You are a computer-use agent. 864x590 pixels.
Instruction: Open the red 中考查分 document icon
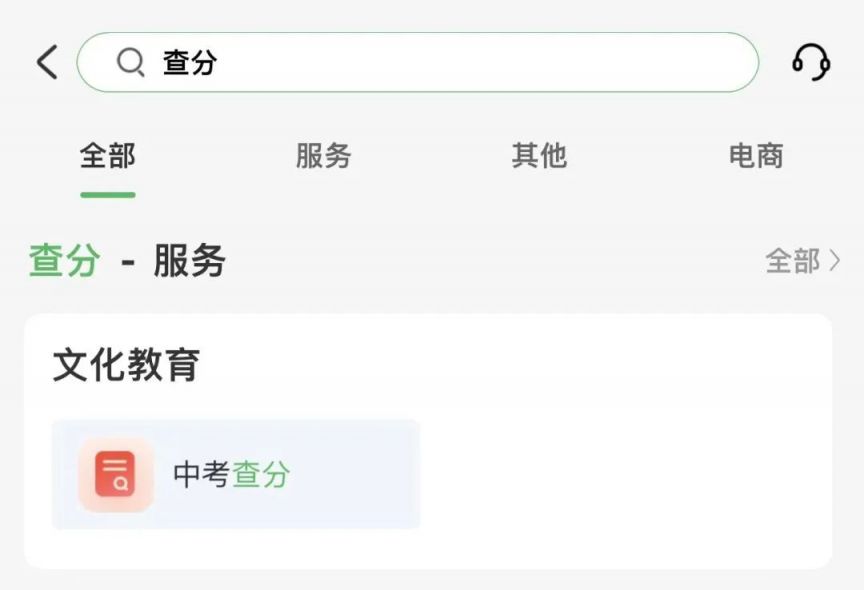116,474
